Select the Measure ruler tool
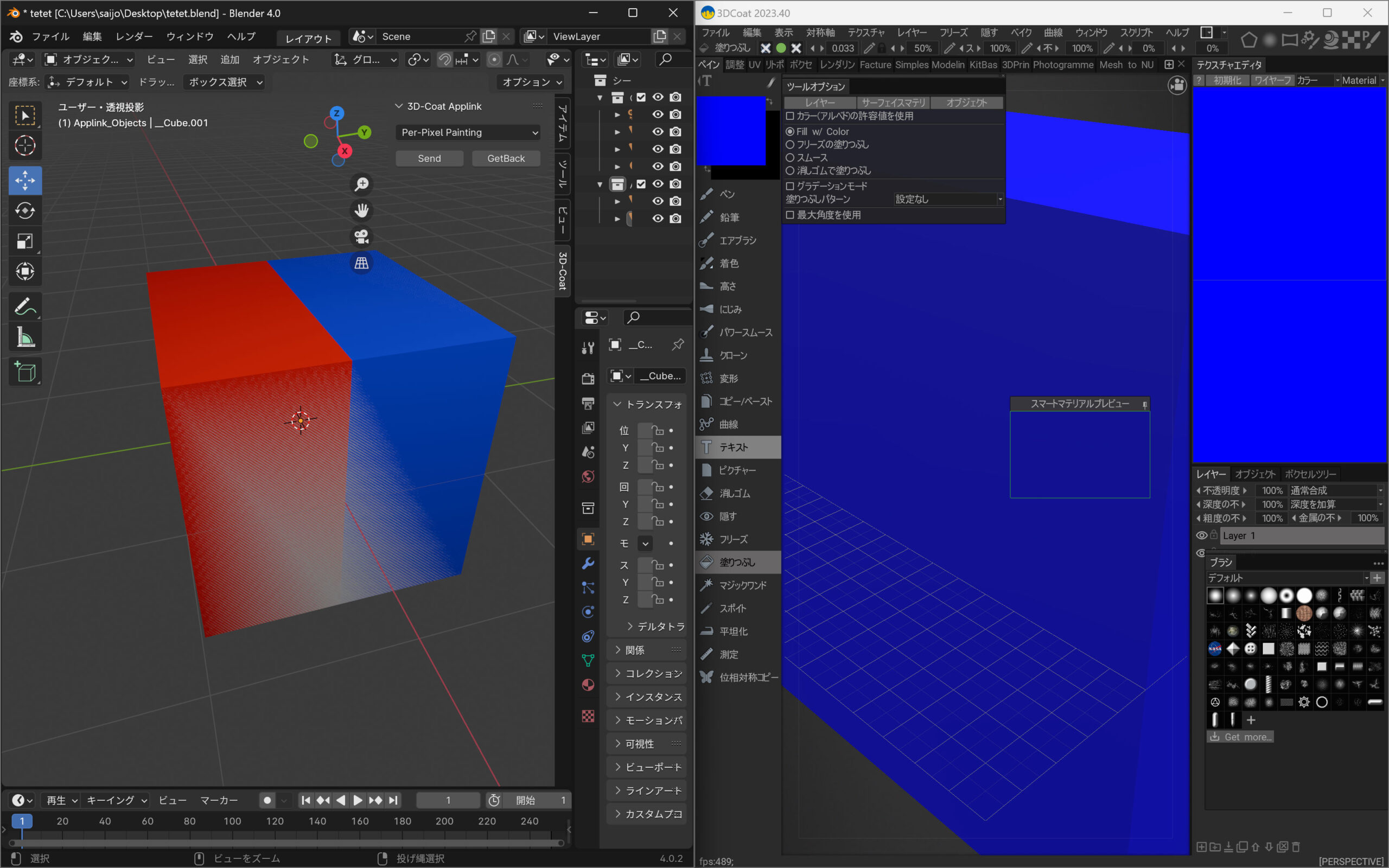Image resolution: width=1389 pixels, height=868 pixels. 24,337
